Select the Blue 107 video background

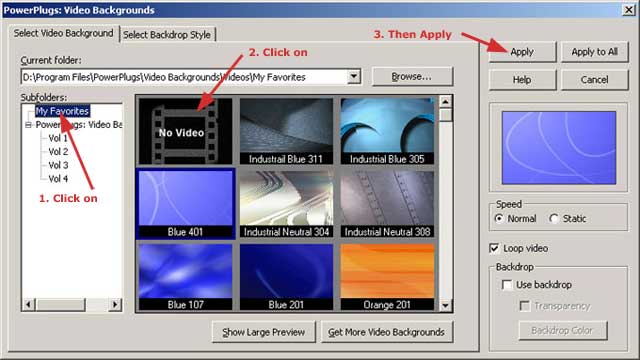click(185, 277)
